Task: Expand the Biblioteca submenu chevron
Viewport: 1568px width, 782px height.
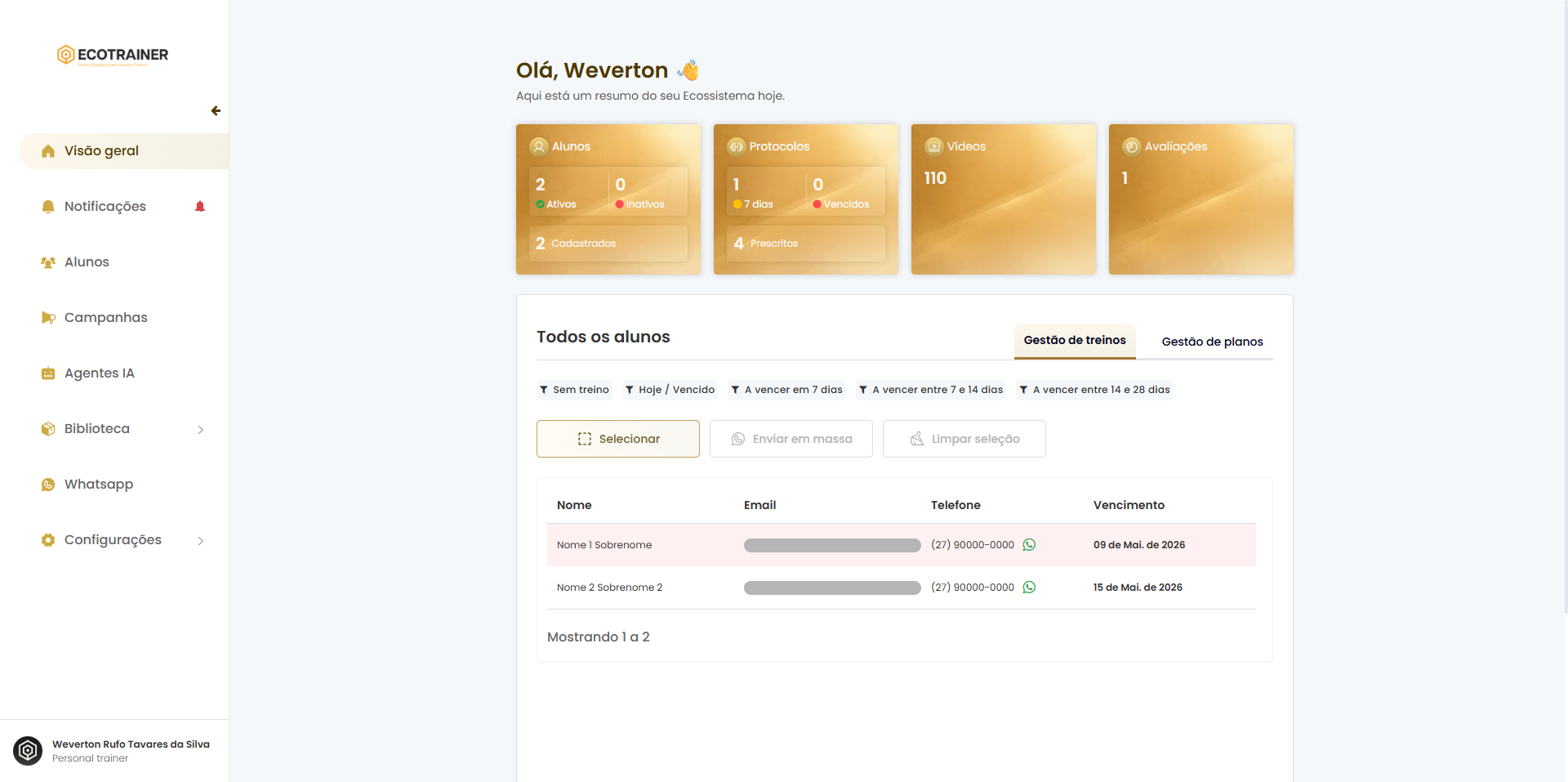Action: pos(201,430)
